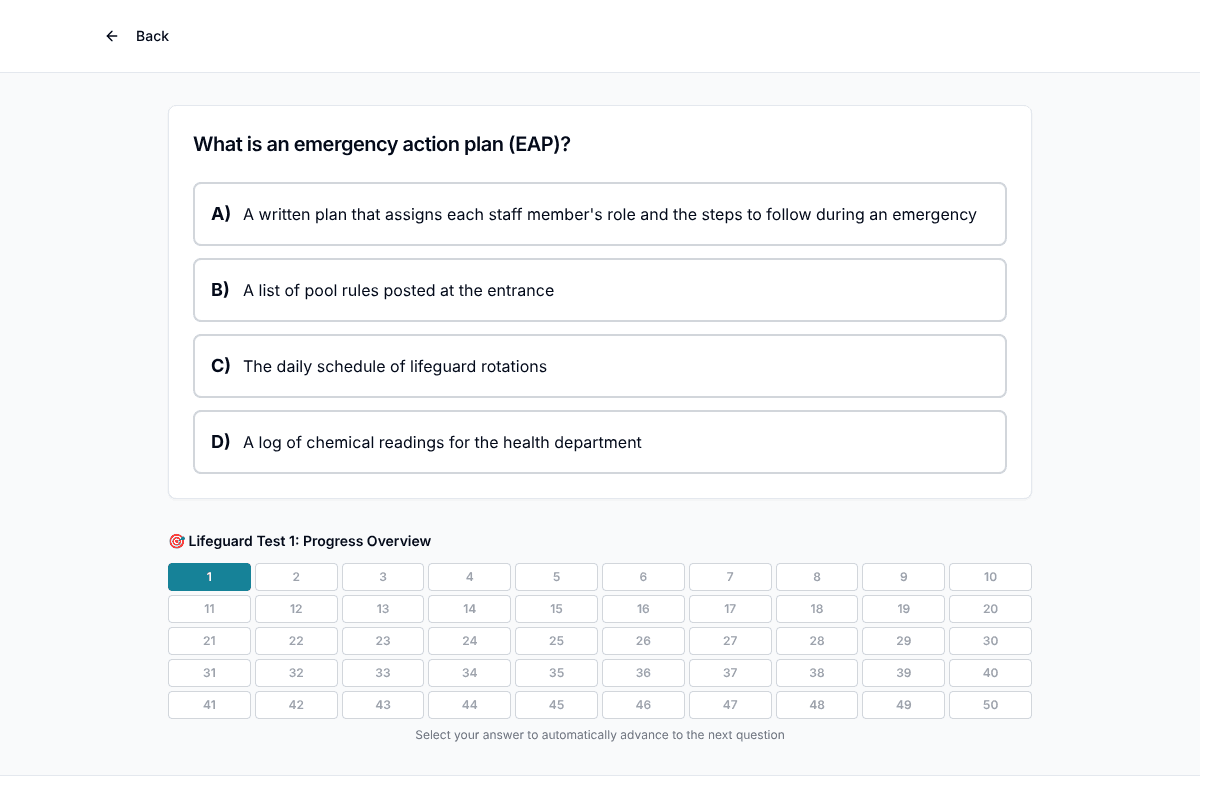This screenshot has height=790, width=1215.
Task: Open question 41 tile
Action: pos(209,705)
